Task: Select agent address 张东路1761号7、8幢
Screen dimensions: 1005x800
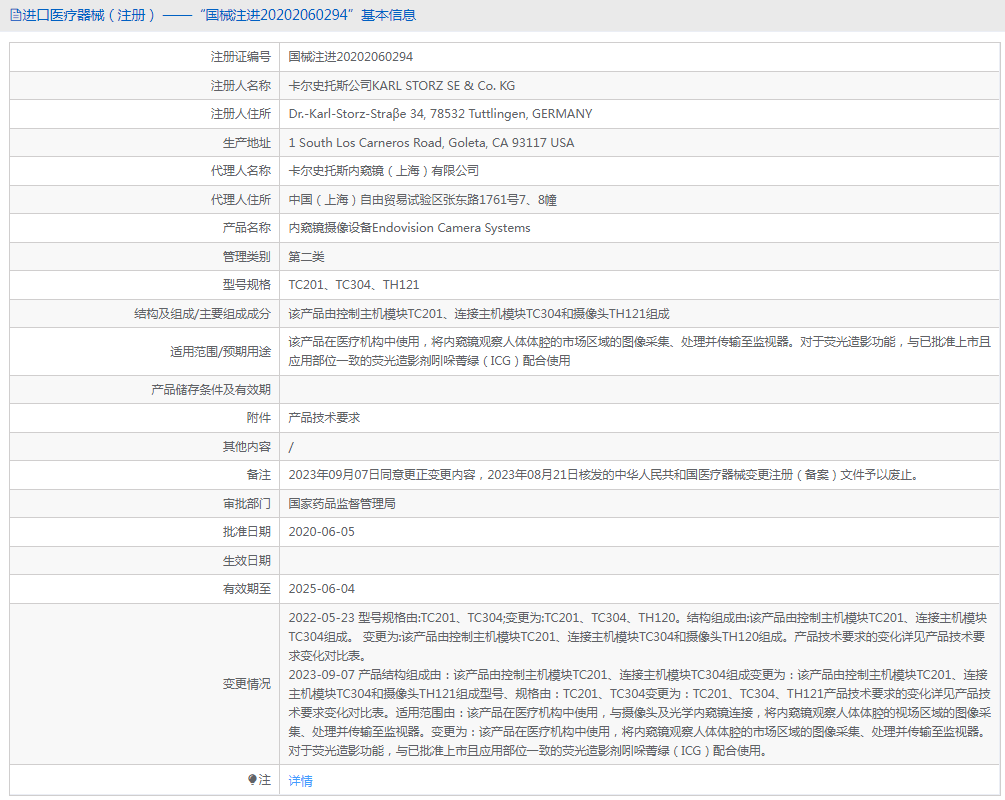Action: 422,200
